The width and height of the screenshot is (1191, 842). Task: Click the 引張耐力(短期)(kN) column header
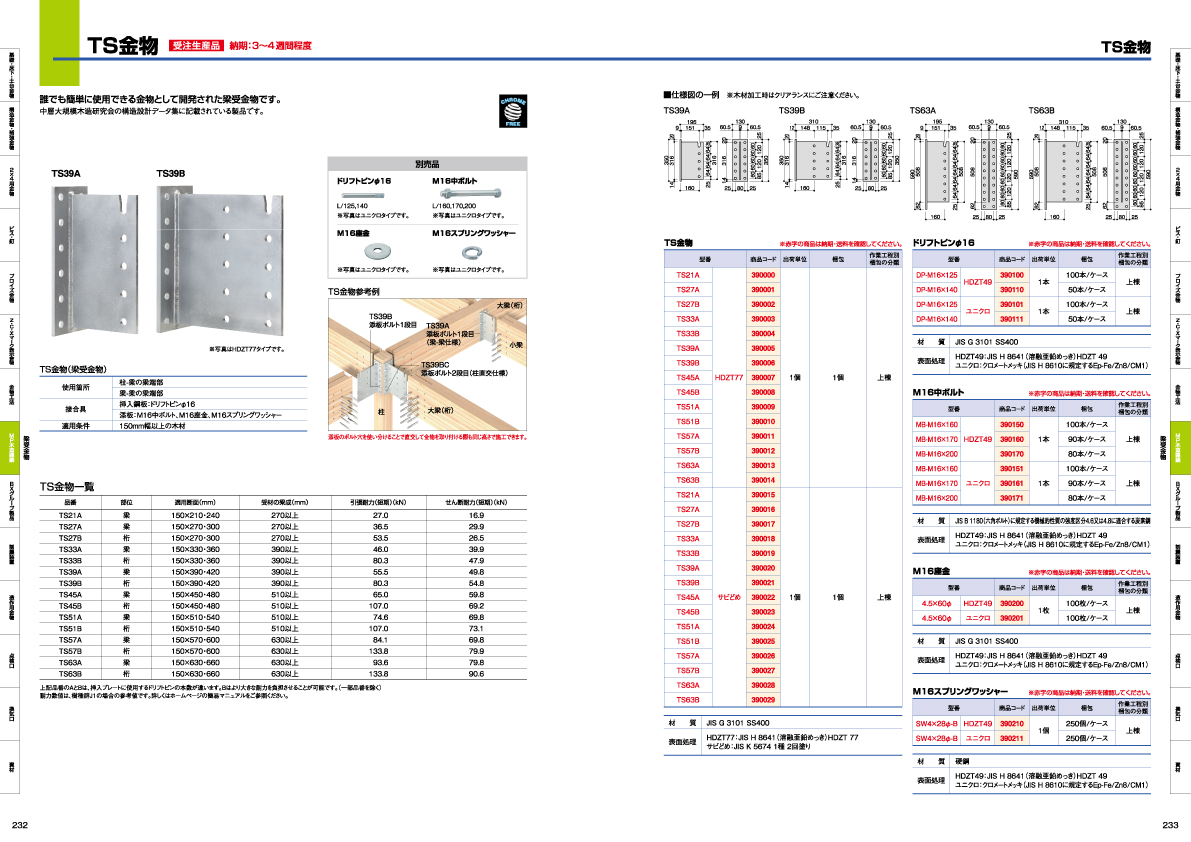pos(378,502)
